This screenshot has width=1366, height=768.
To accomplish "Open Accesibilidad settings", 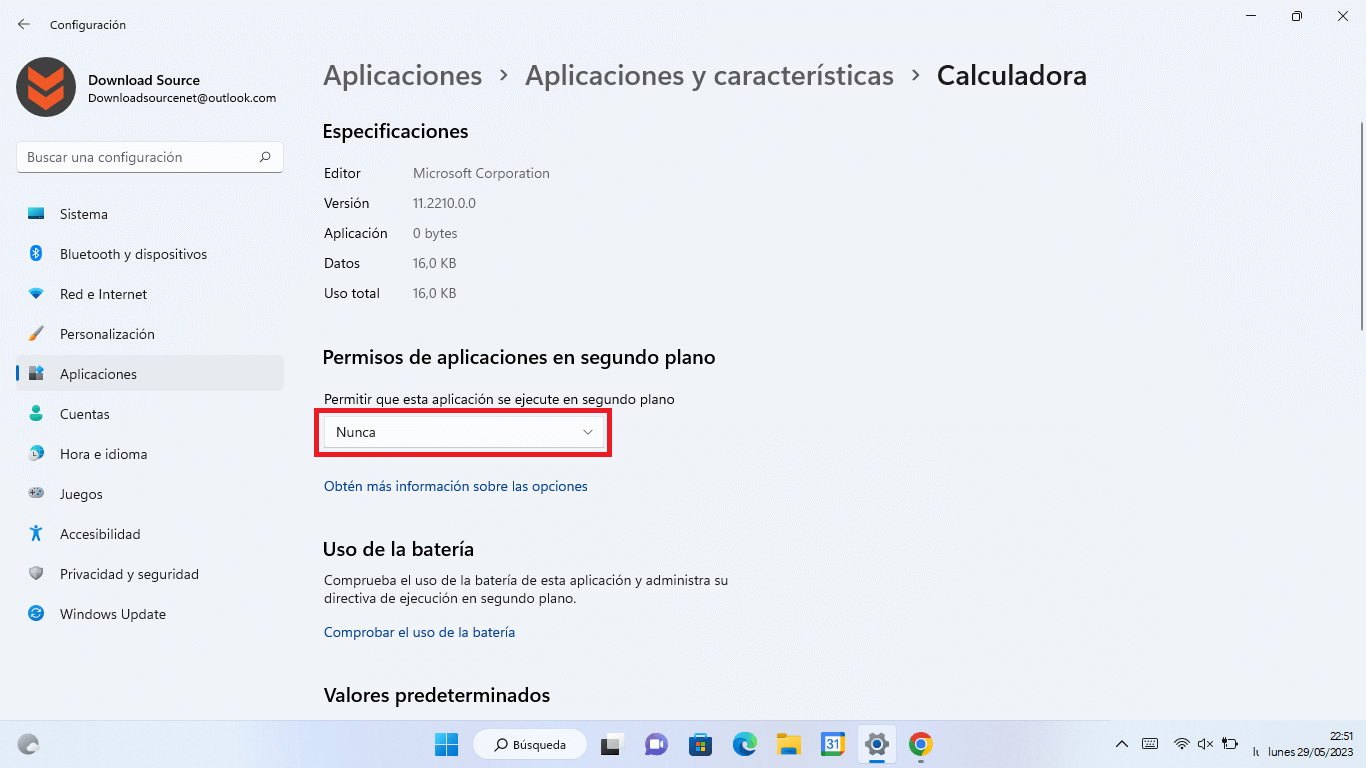I will [150, 534].
